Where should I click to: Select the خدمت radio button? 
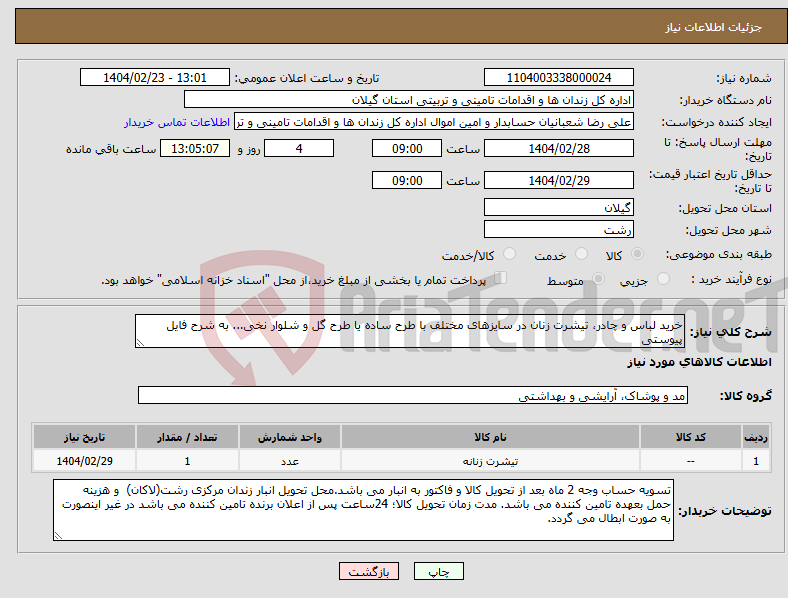[x=581, y=254]
